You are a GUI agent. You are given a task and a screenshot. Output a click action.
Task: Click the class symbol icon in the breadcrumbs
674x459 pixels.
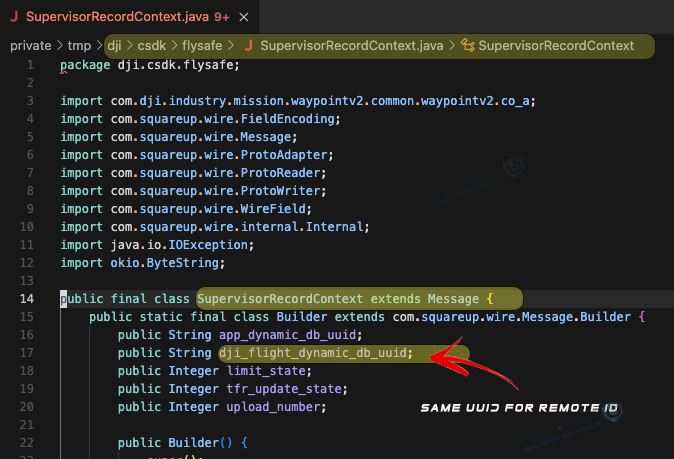click(x=467, y=45)
